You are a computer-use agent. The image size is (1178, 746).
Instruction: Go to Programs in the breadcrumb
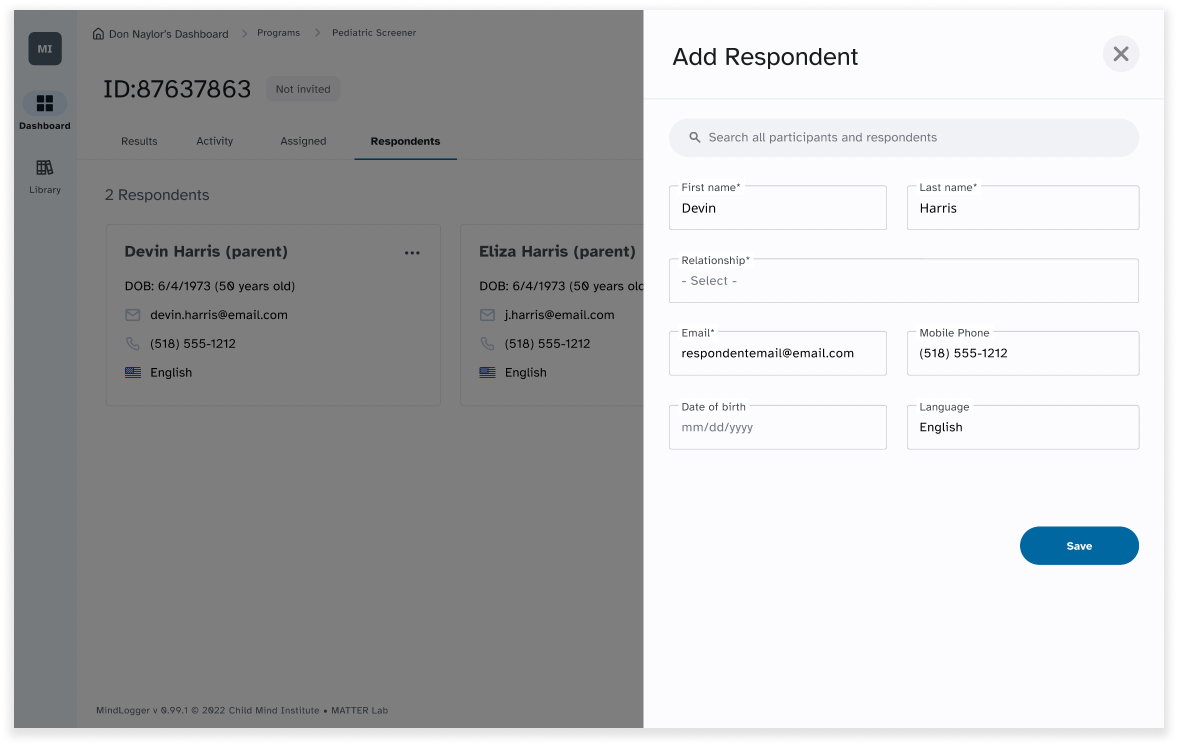click(278, 33)
